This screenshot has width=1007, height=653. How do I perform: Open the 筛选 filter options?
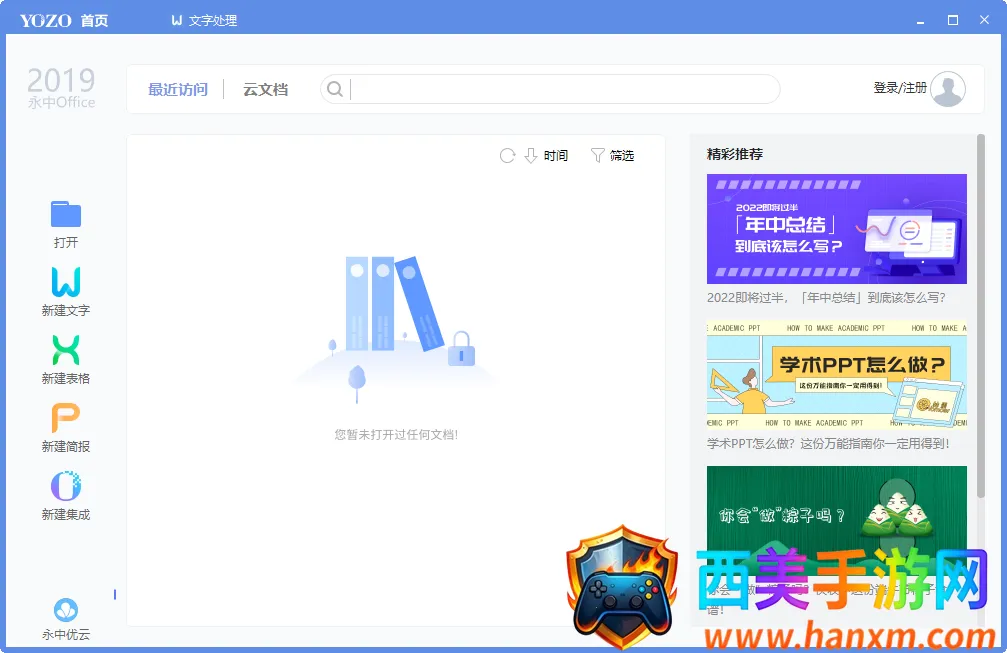click(612, 155)
